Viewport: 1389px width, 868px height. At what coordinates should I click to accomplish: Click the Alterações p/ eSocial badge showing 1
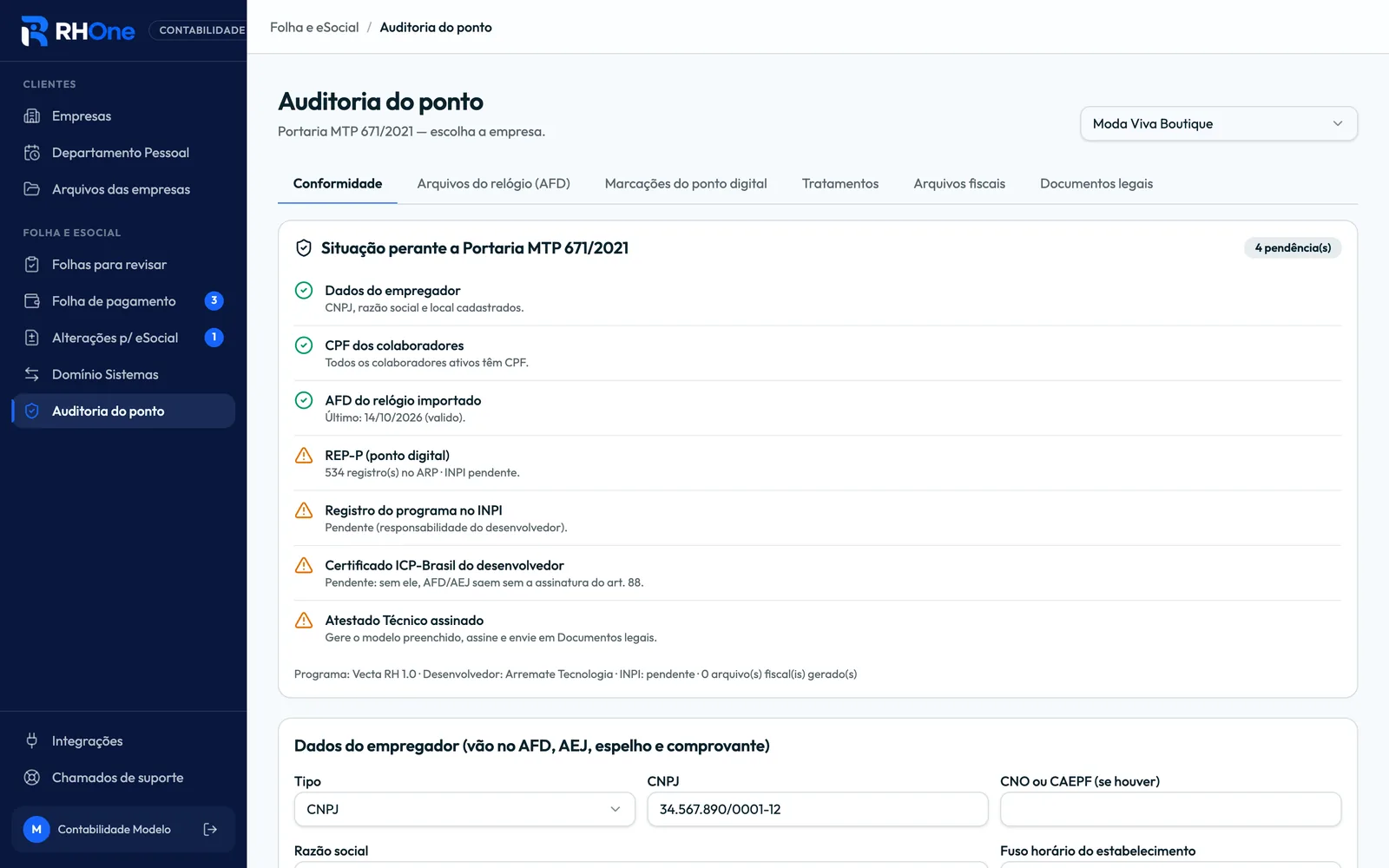(214, 338)
